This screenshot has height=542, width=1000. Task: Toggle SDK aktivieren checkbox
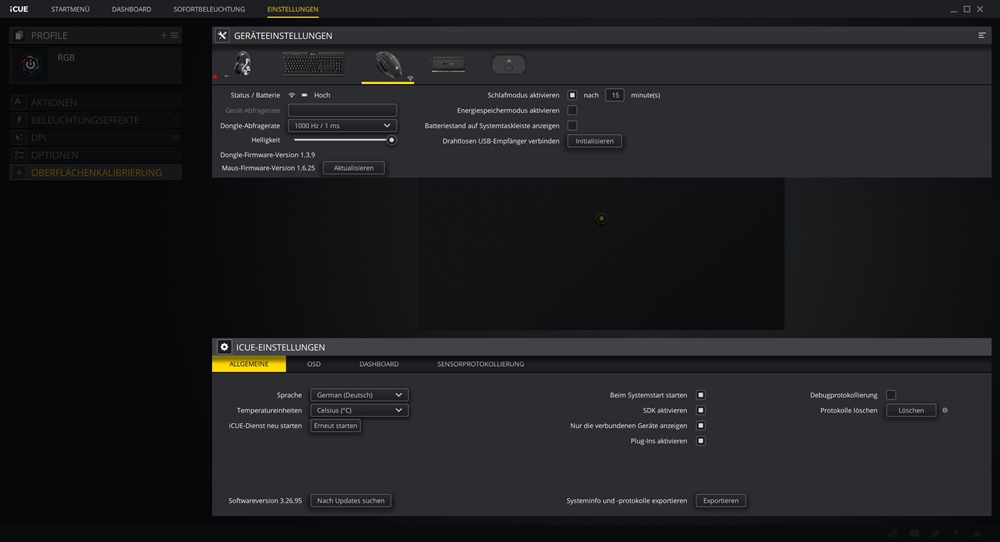(700, 411)
